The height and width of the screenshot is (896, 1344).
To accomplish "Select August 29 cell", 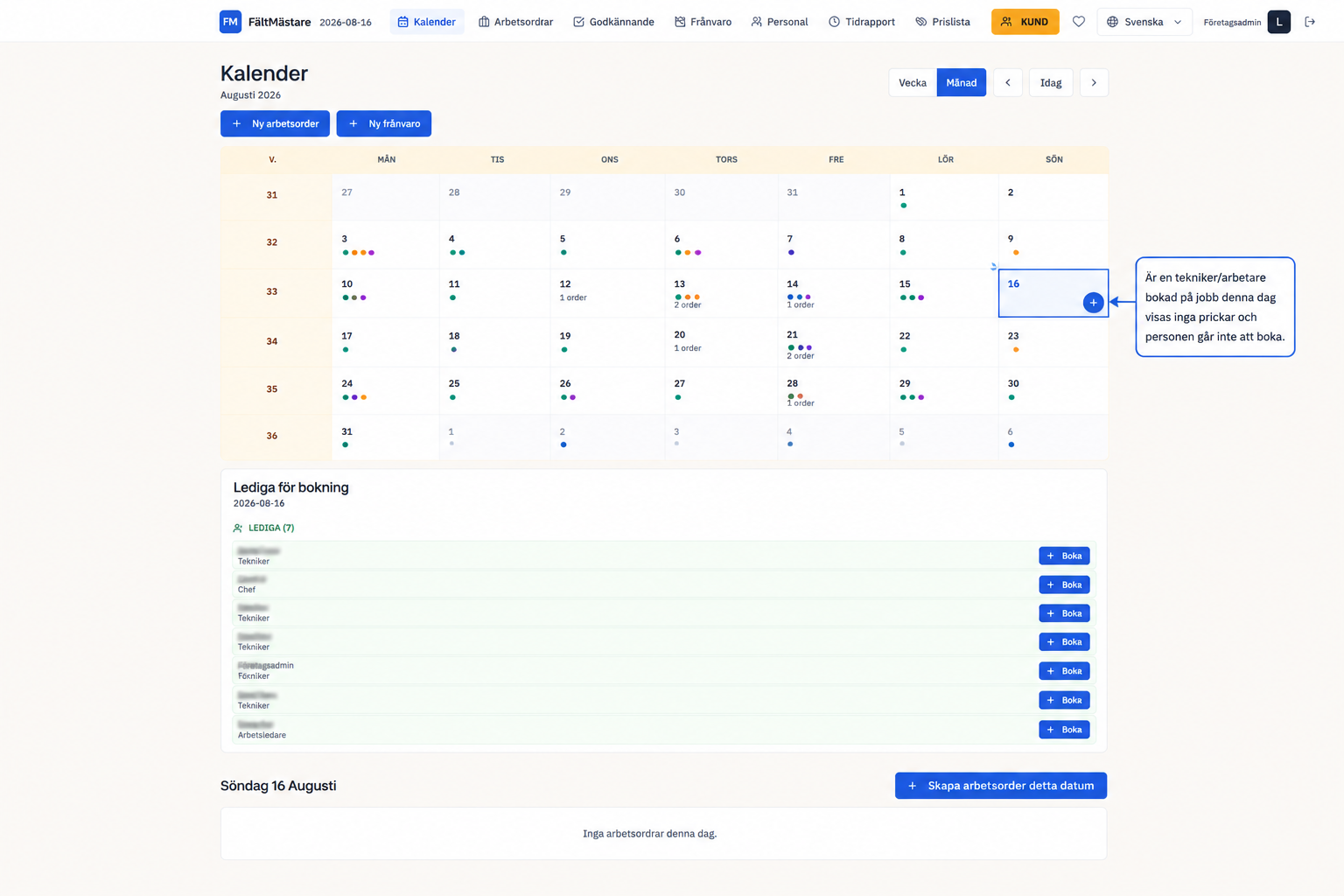I will pyautogui.click(x=943, y=390).
